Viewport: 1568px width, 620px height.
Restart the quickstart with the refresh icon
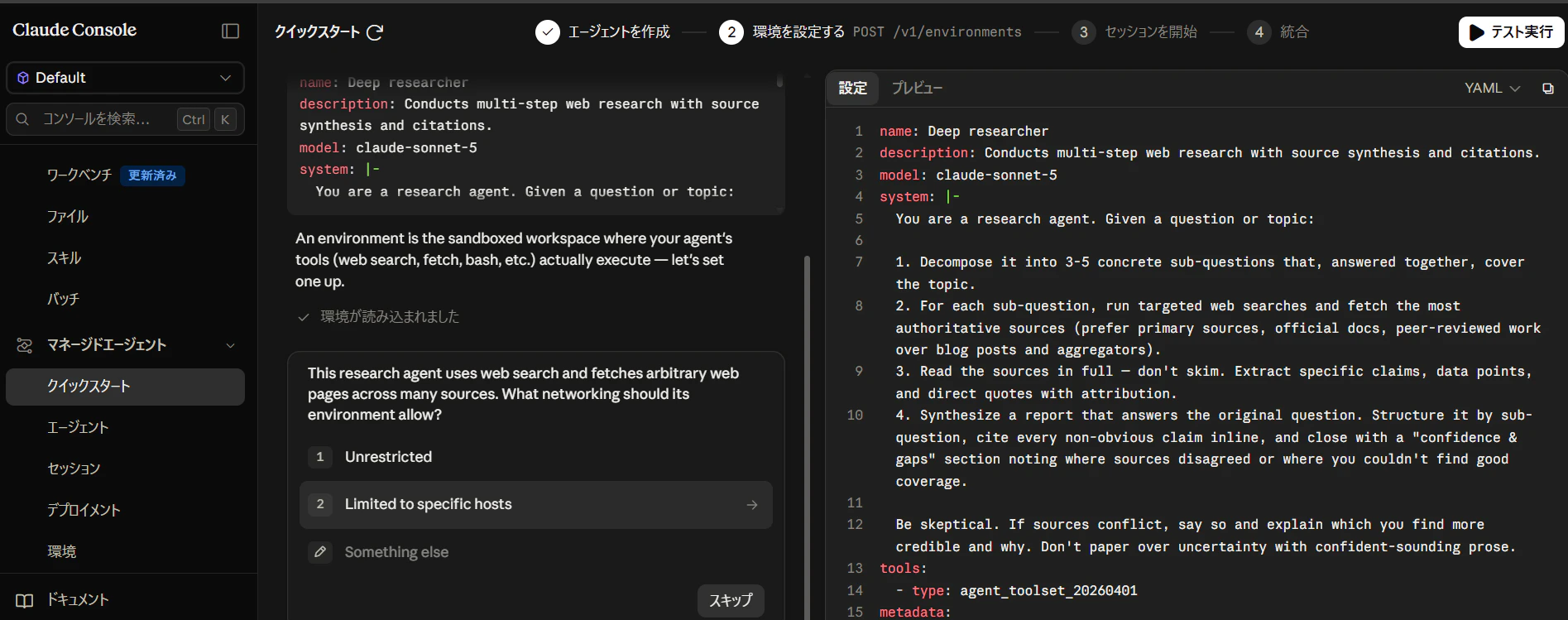[375, 32]
